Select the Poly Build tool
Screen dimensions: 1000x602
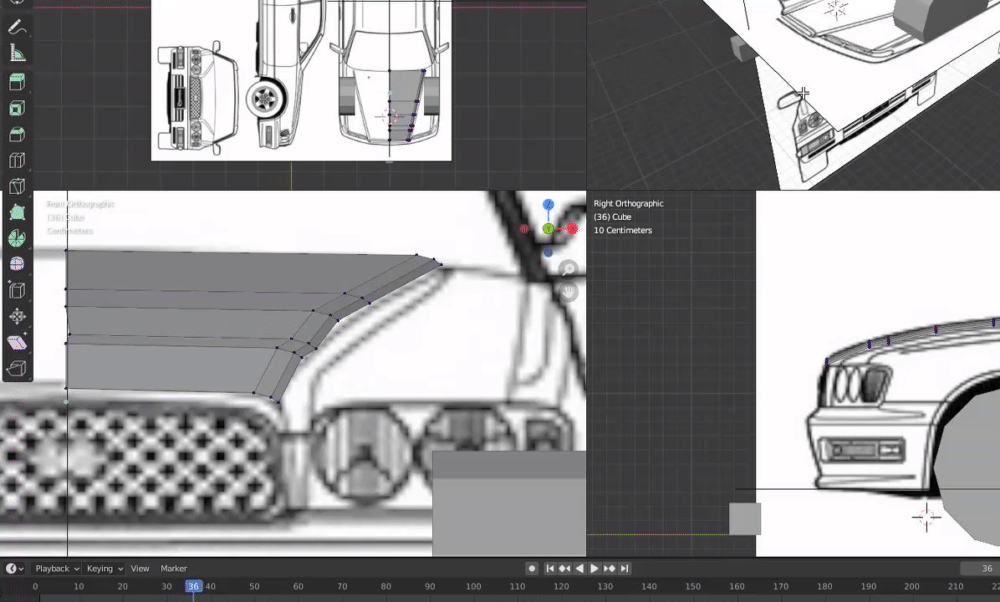(17, 212)
